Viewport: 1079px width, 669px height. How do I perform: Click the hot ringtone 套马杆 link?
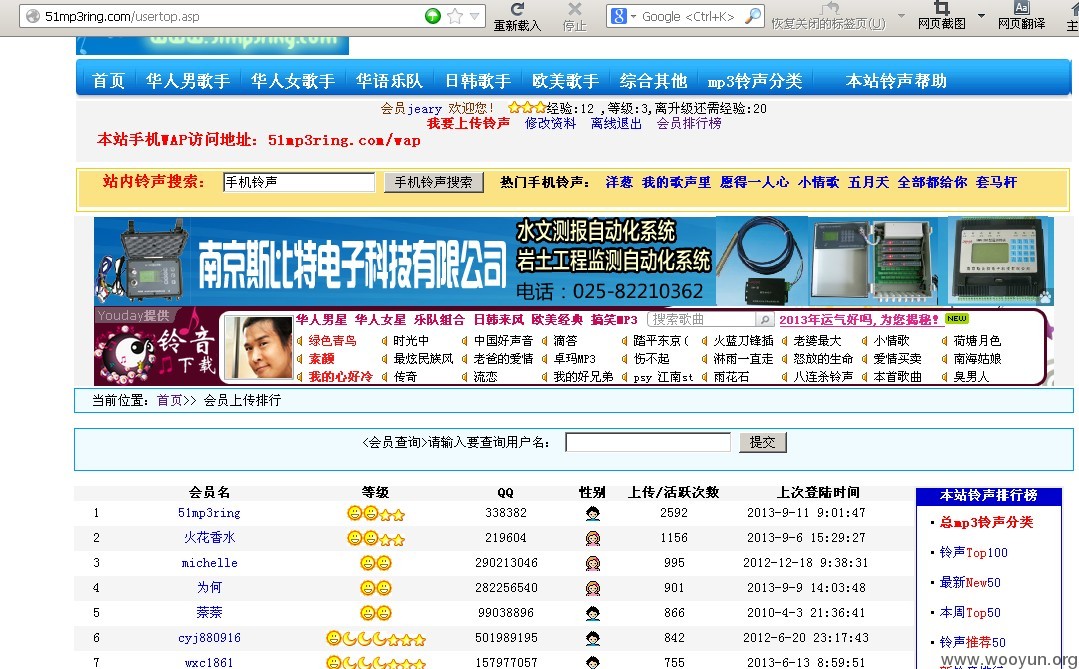pyautogui.click(x=996, y=182)
